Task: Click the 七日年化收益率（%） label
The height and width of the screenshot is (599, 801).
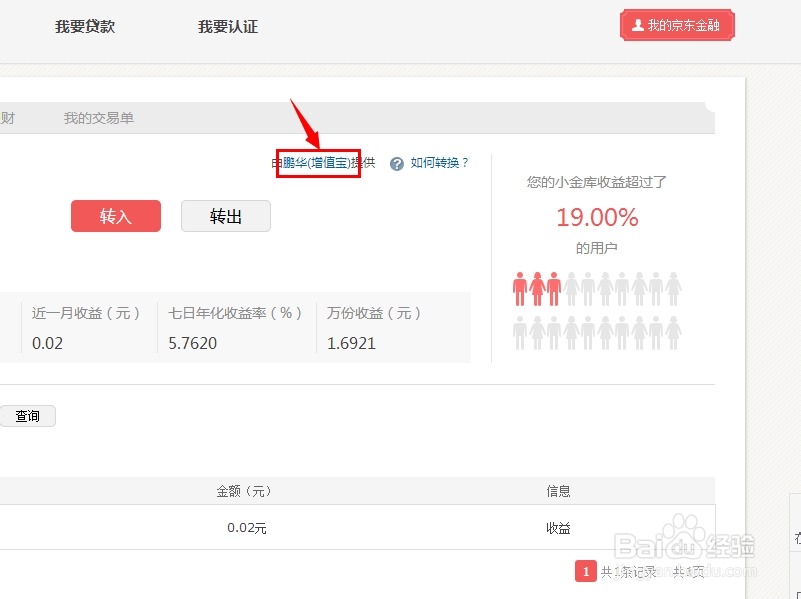Action: (x=235, y=313)
